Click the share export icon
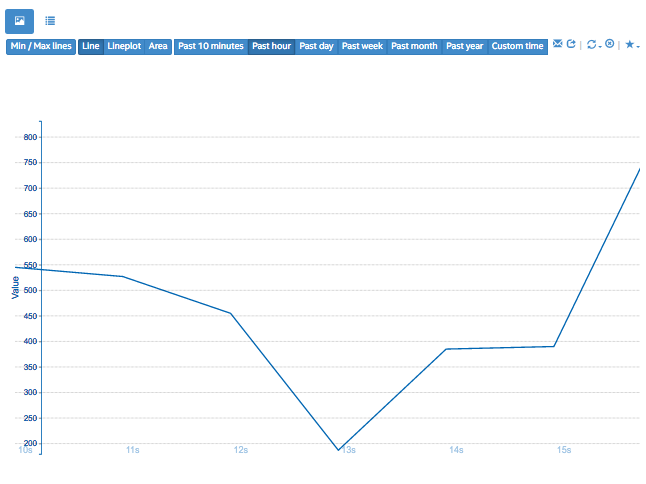This screenshot has width=646, height=484. click(x=571, y=45)
